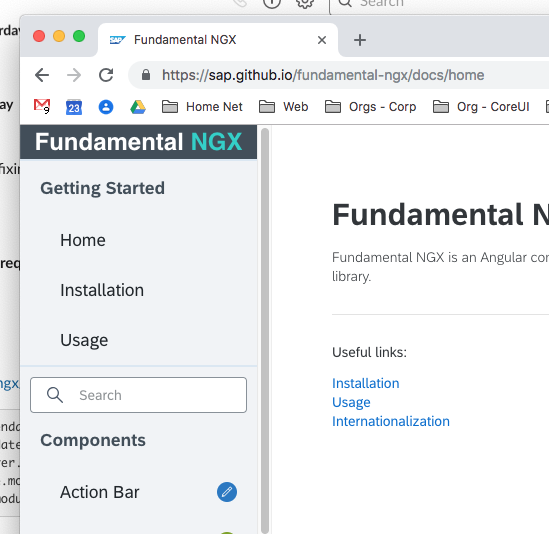Open Usage in the sidebar menu

click(84, 340)
